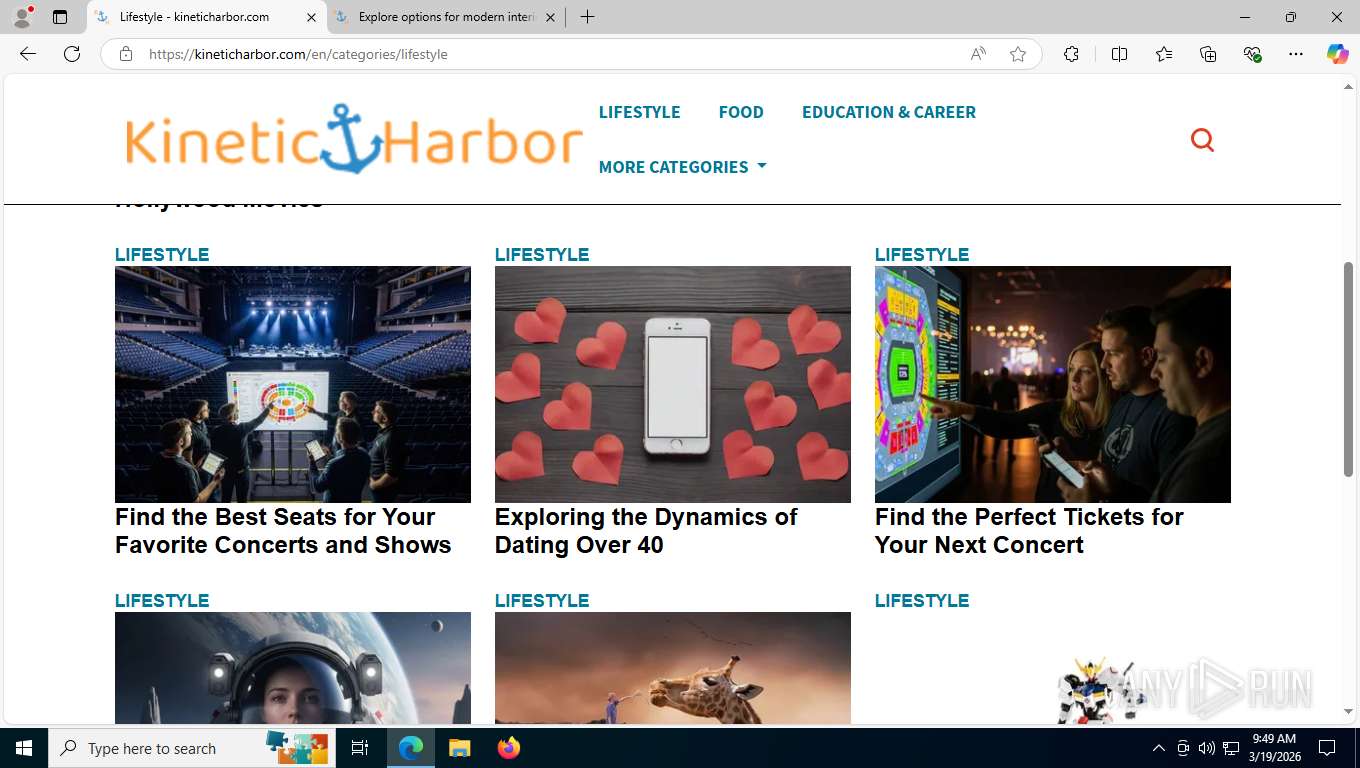Screen dimensions: 1360x768
Task: Open the notification center icon
Action: pyautogui.click(x=1327, y=748)
